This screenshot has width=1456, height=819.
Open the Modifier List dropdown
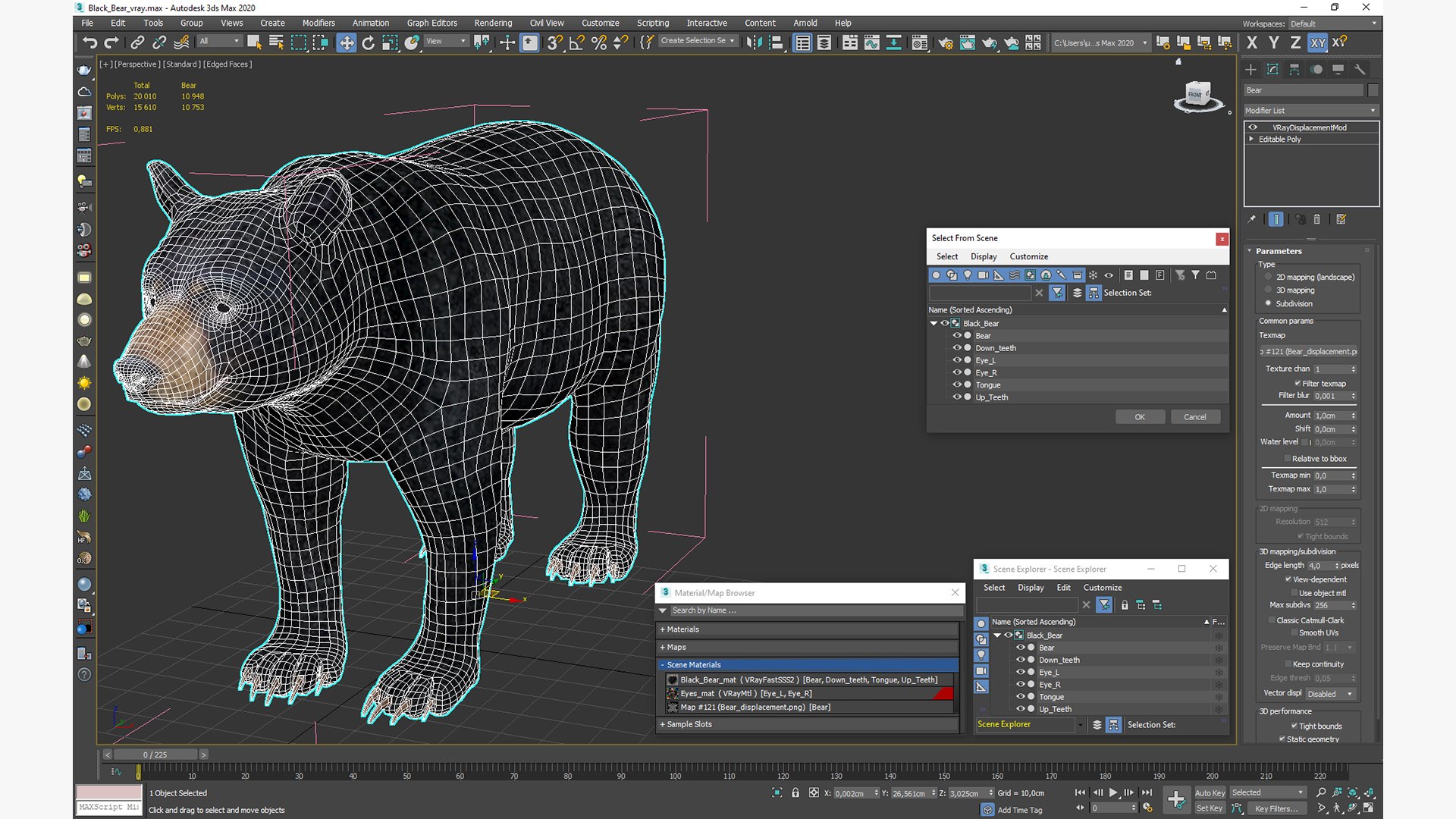pyautogui.click(x=1310, y=111)
